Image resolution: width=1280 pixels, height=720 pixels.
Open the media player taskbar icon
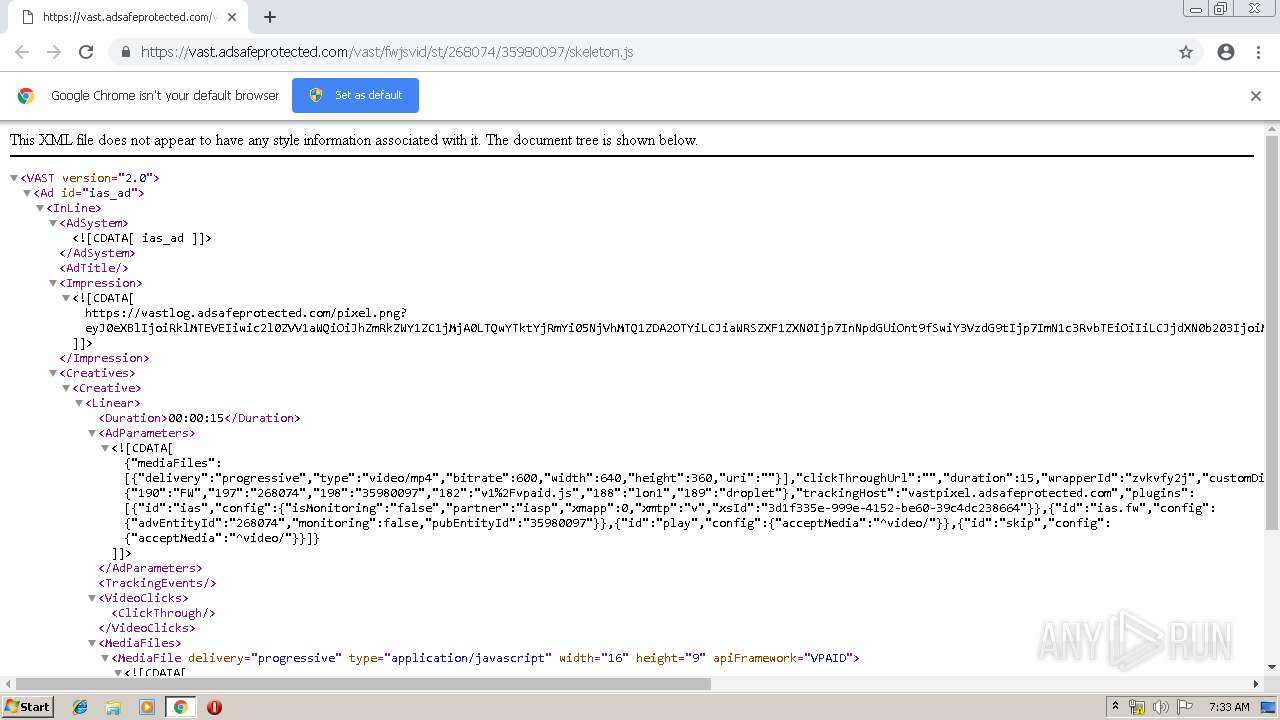tap(147, 707)
